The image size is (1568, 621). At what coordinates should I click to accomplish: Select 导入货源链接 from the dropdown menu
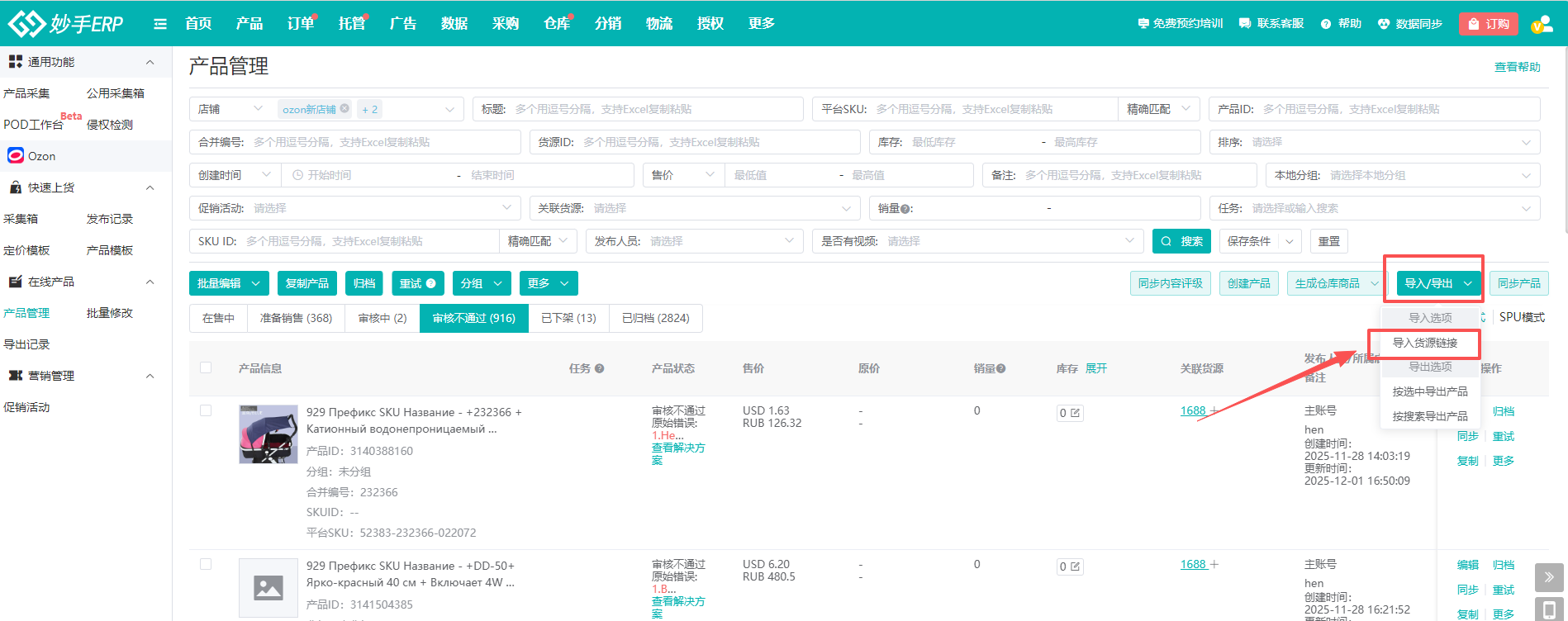point(1424,343)
